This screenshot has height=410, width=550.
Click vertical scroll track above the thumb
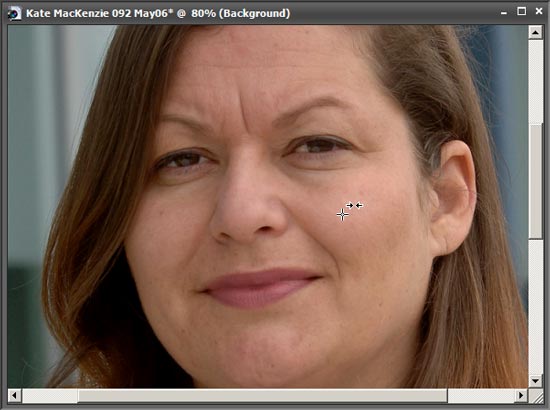tap(535, 81)
